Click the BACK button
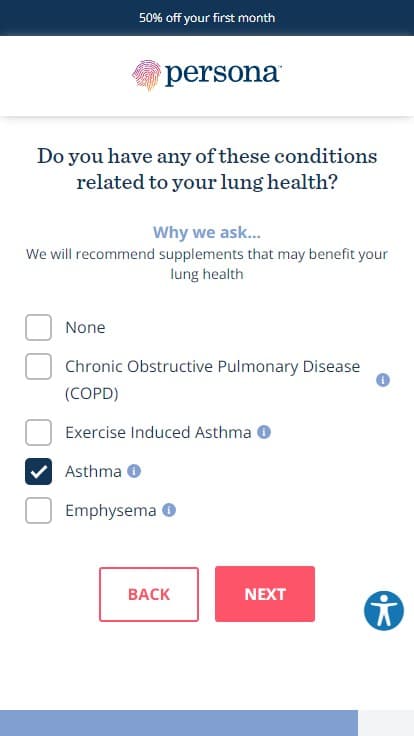414x736 pixels. (x=149, y=594)
